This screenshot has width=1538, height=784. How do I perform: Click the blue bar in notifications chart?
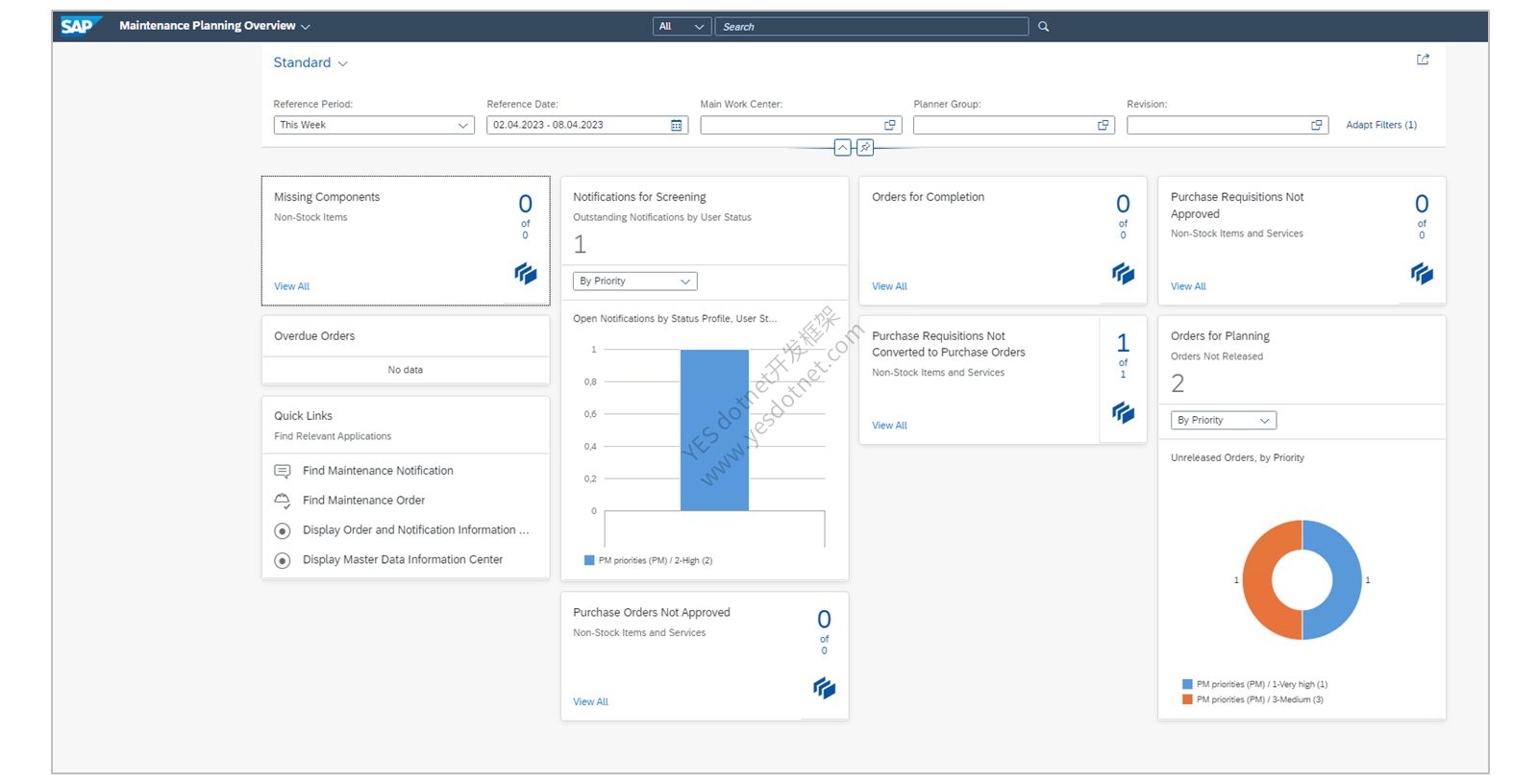pos(714,430)
